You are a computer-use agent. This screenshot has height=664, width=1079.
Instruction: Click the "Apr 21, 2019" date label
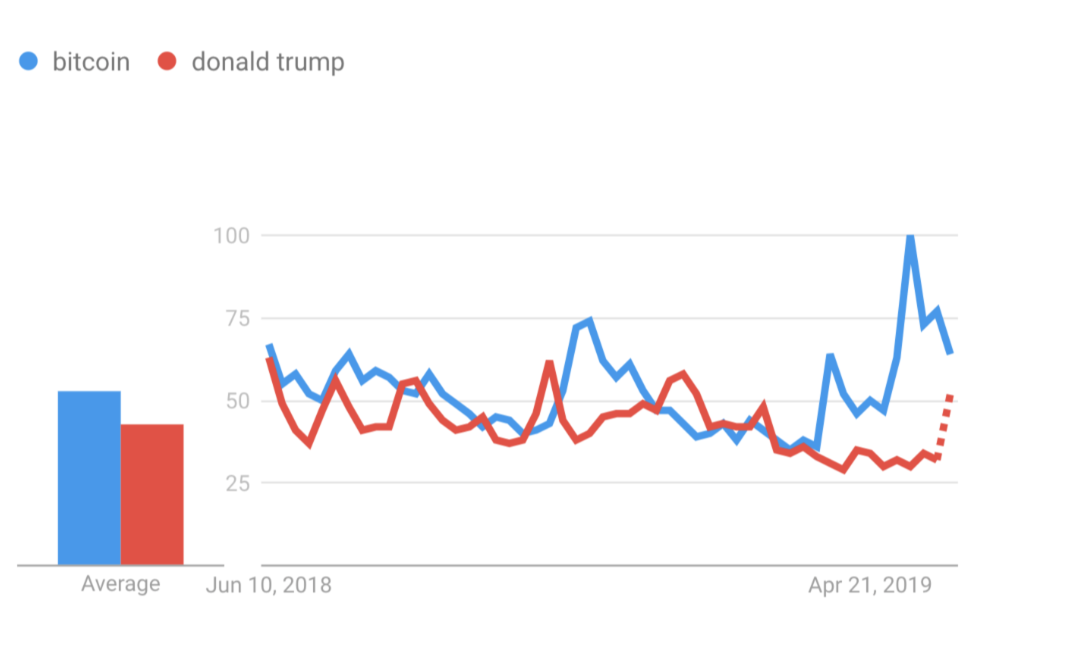(x=869, y=585)
